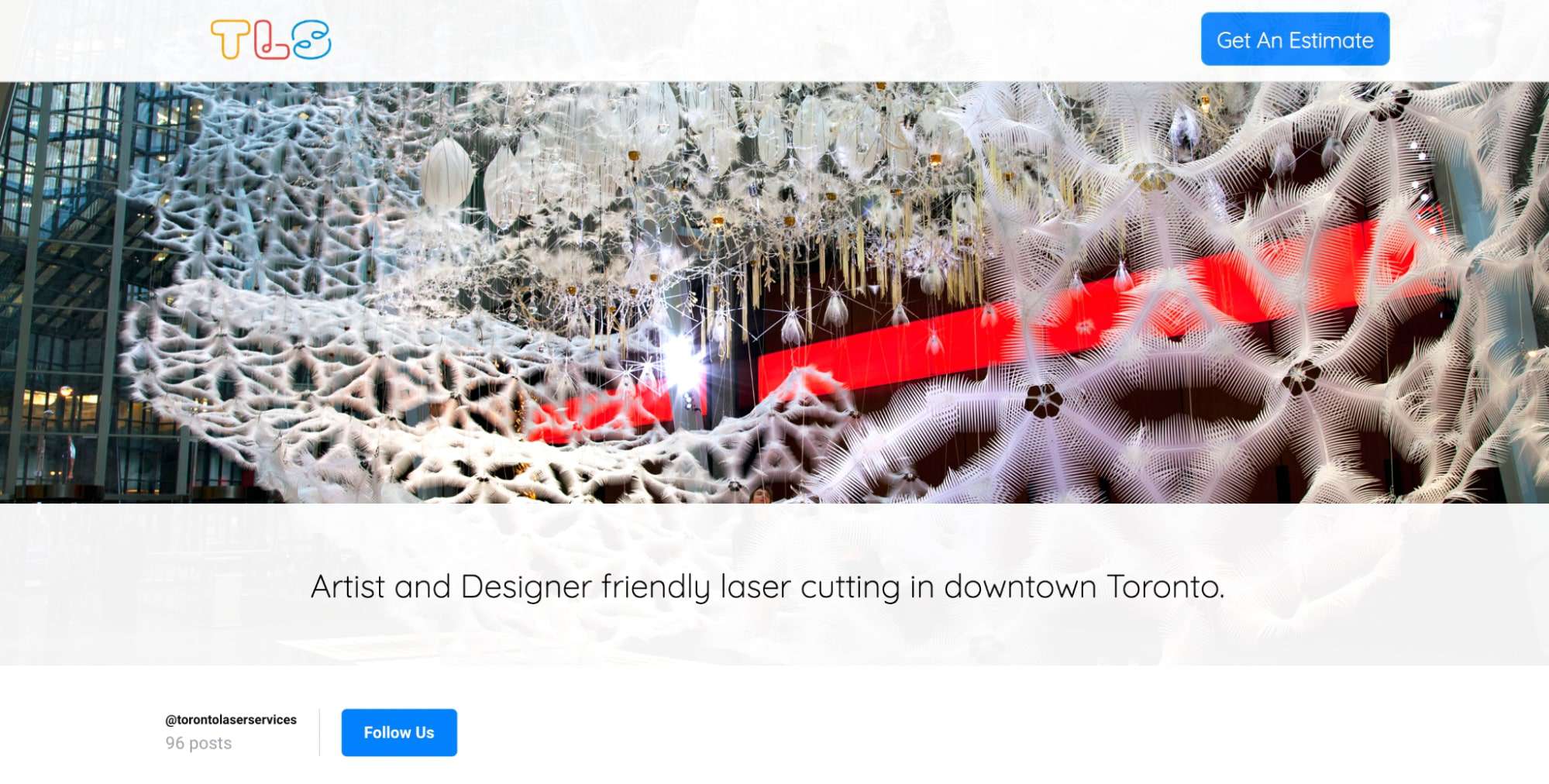Click the hero banner sculpture photo
The image size is (1549, 784).
774,293
